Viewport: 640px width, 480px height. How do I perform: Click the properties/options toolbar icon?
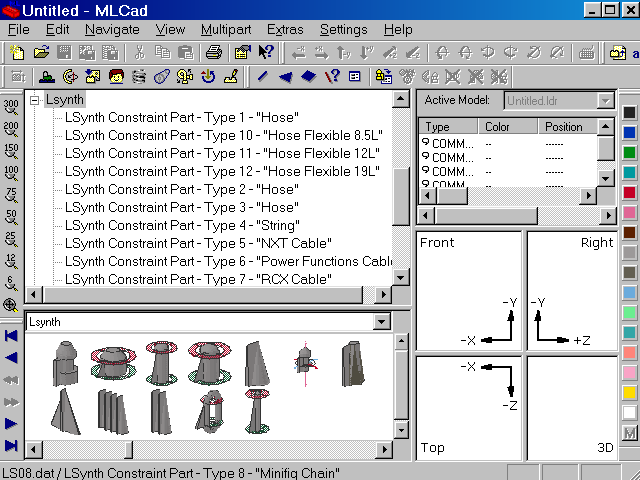tap(242, 52)
